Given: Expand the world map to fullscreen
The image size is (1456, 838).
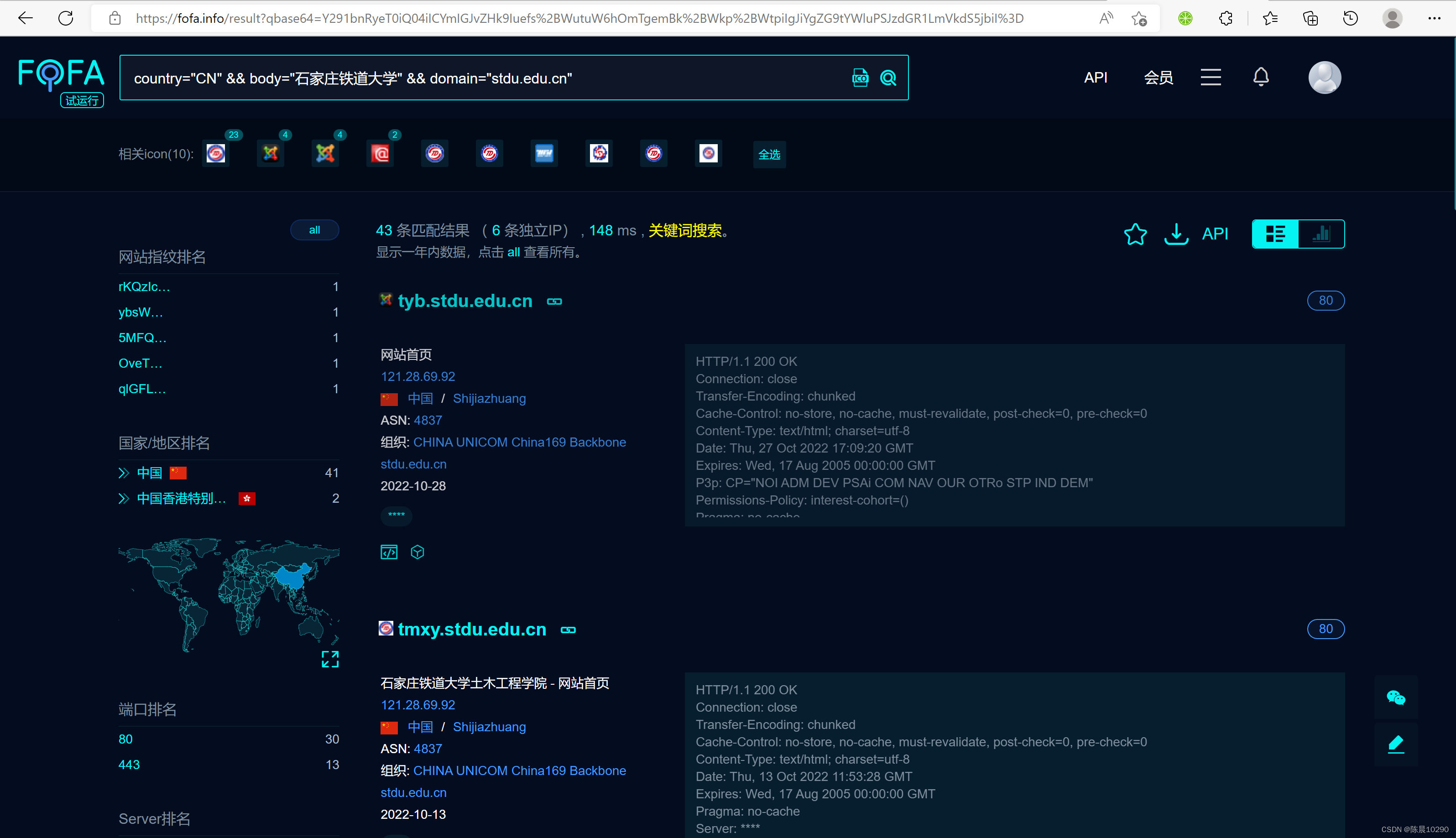Looking at the screenshot, I should coord(330,659).
